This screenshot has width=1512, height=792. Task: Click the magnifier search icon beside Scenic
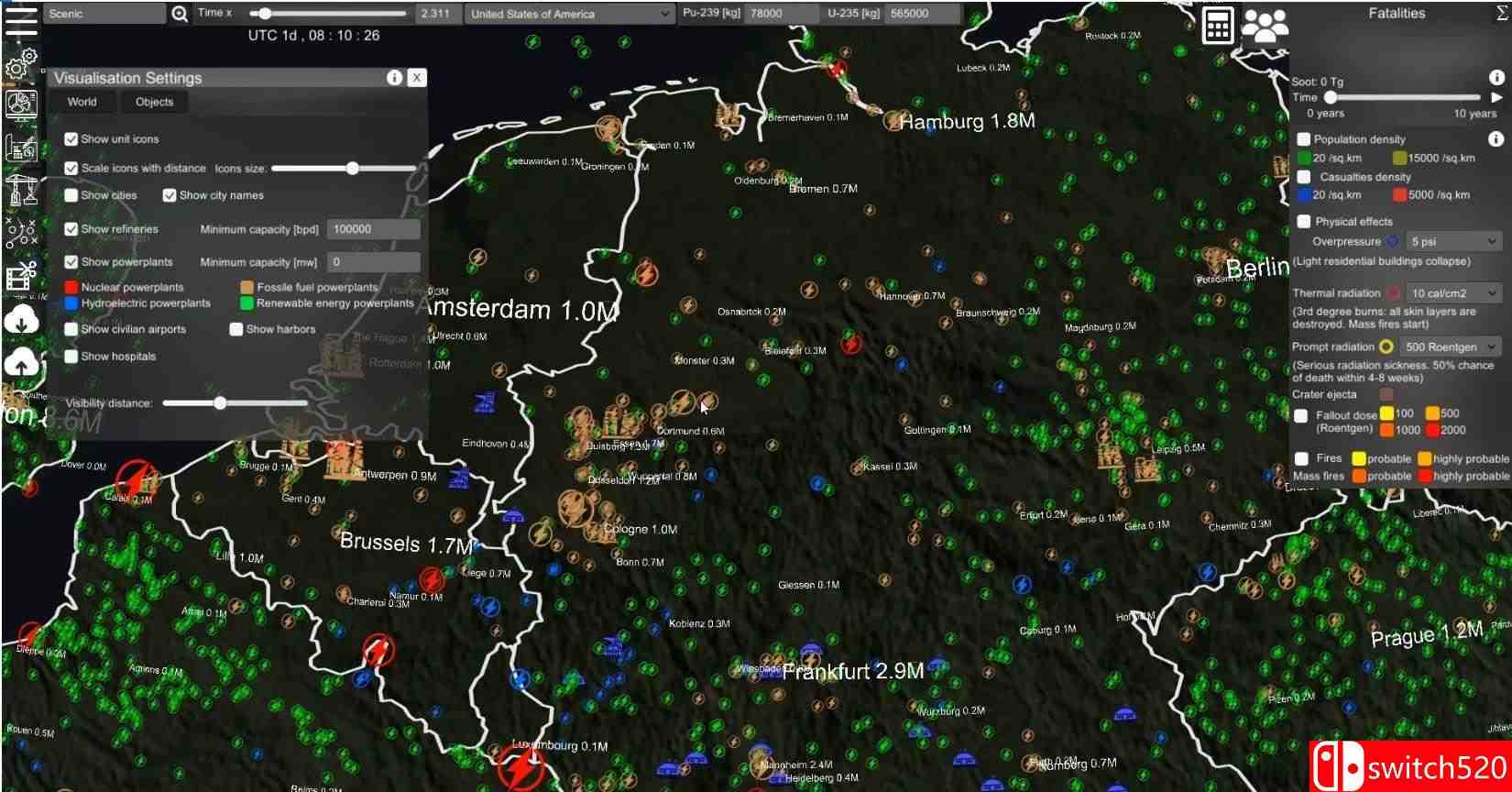180,14
